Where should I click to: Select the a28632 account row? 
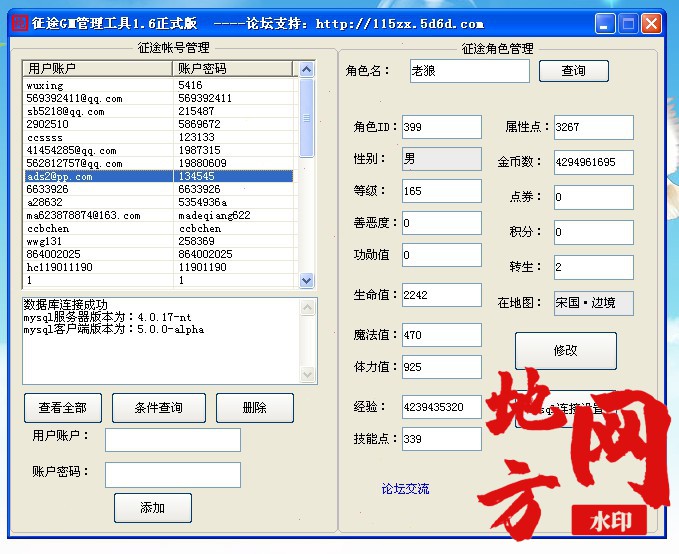click(x=159, y=202)
